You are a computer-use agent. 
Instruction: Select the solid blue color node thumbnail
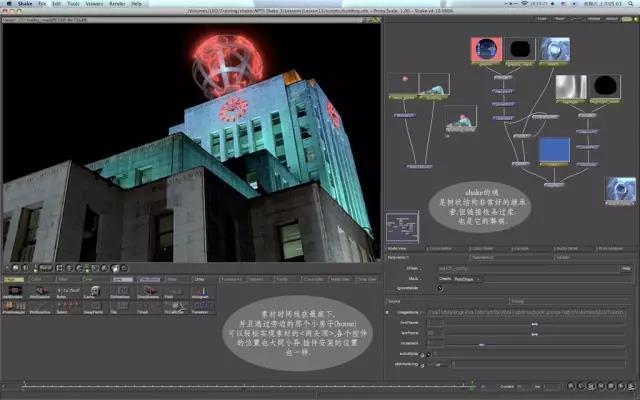554,150
